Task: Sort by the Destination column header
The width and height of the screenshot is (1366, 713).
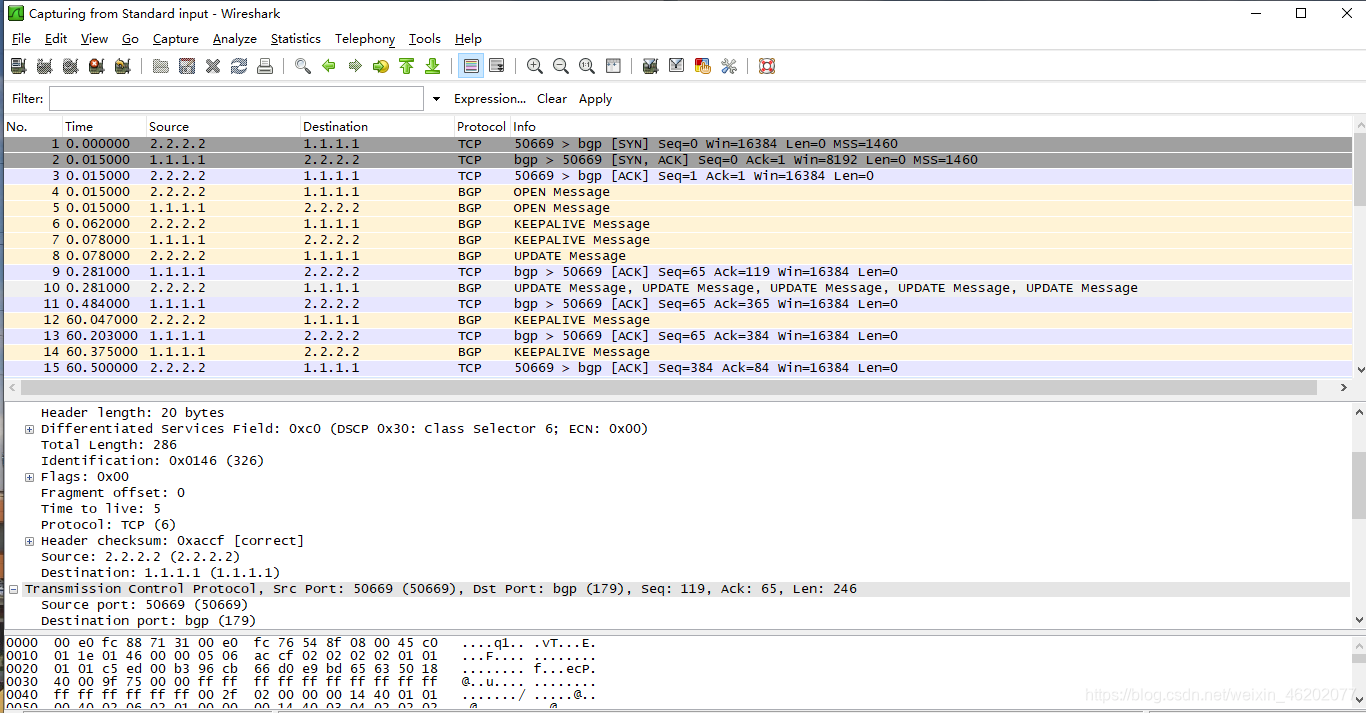Action: pos(377,127)
